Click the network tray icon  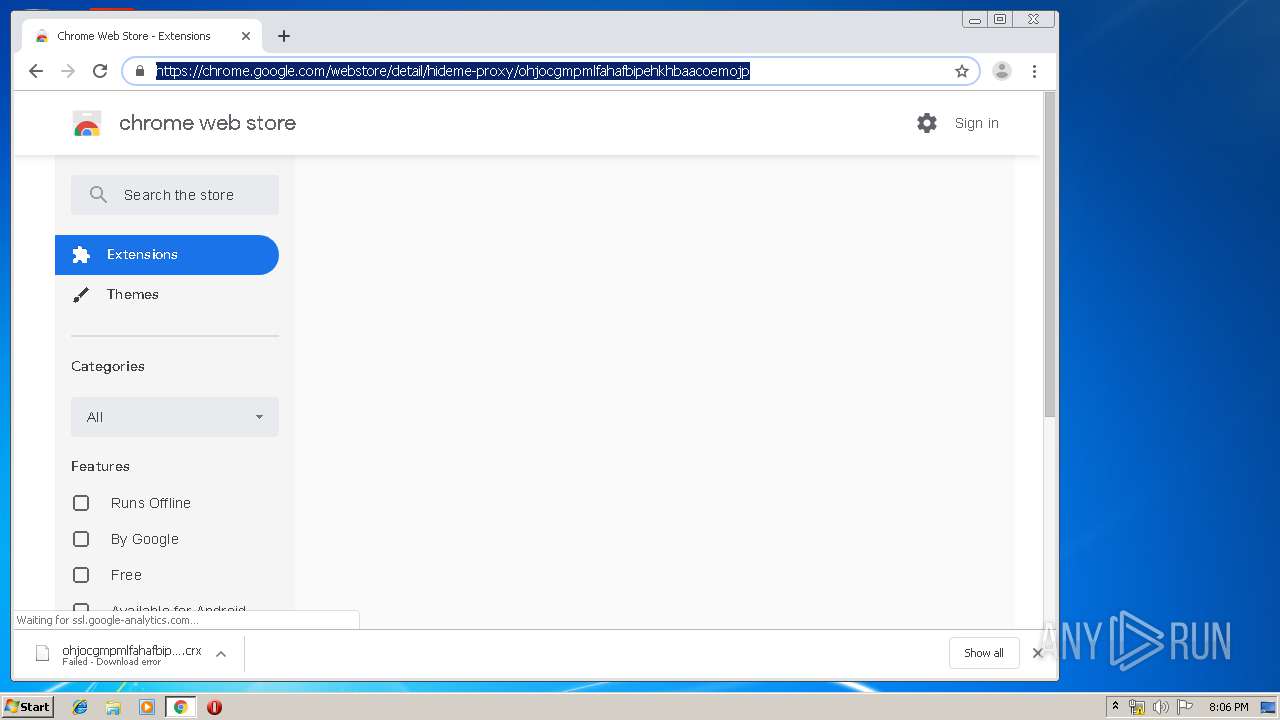coord(1137,707)
